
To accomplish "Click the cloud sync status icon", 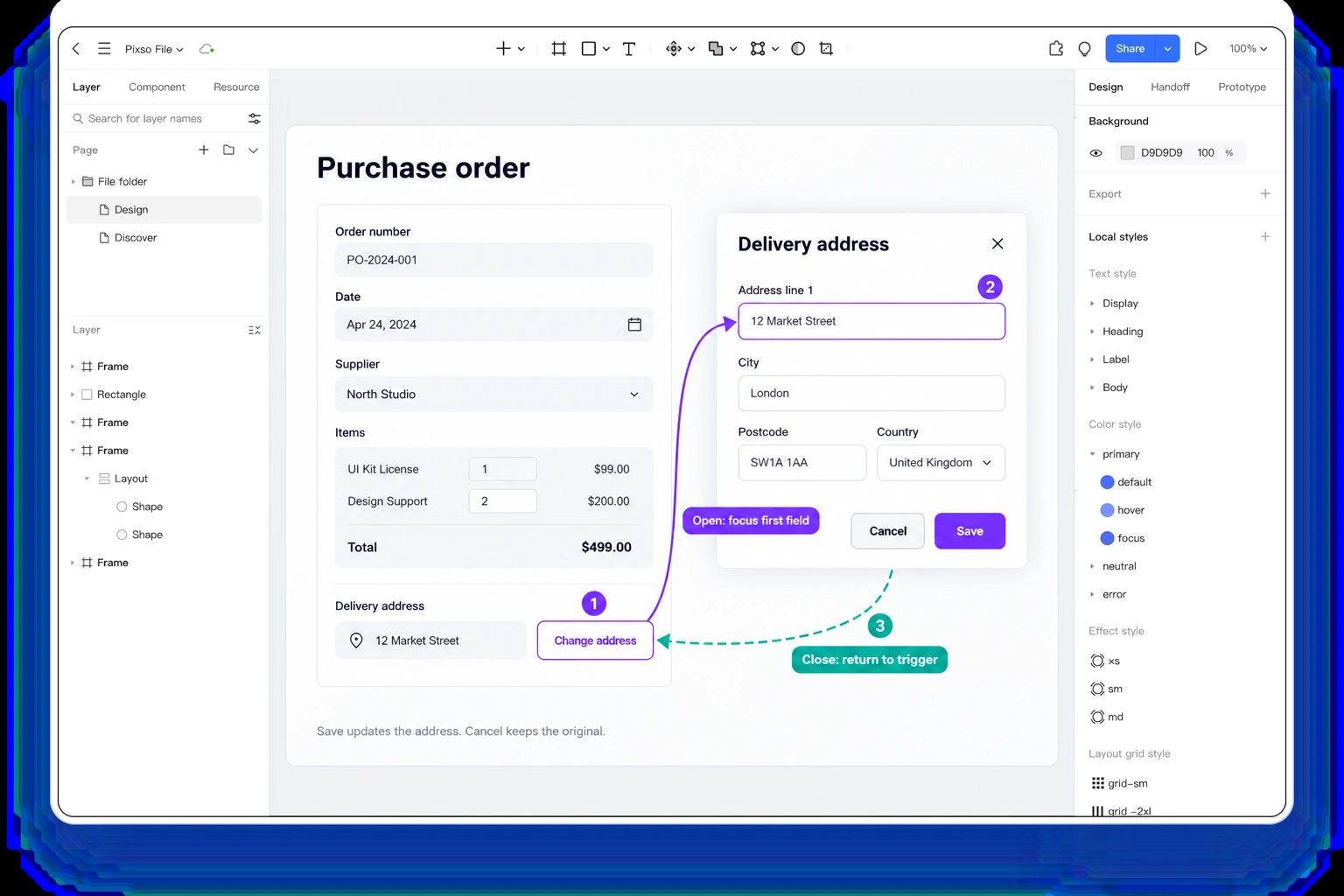I will tap(206, 49).
